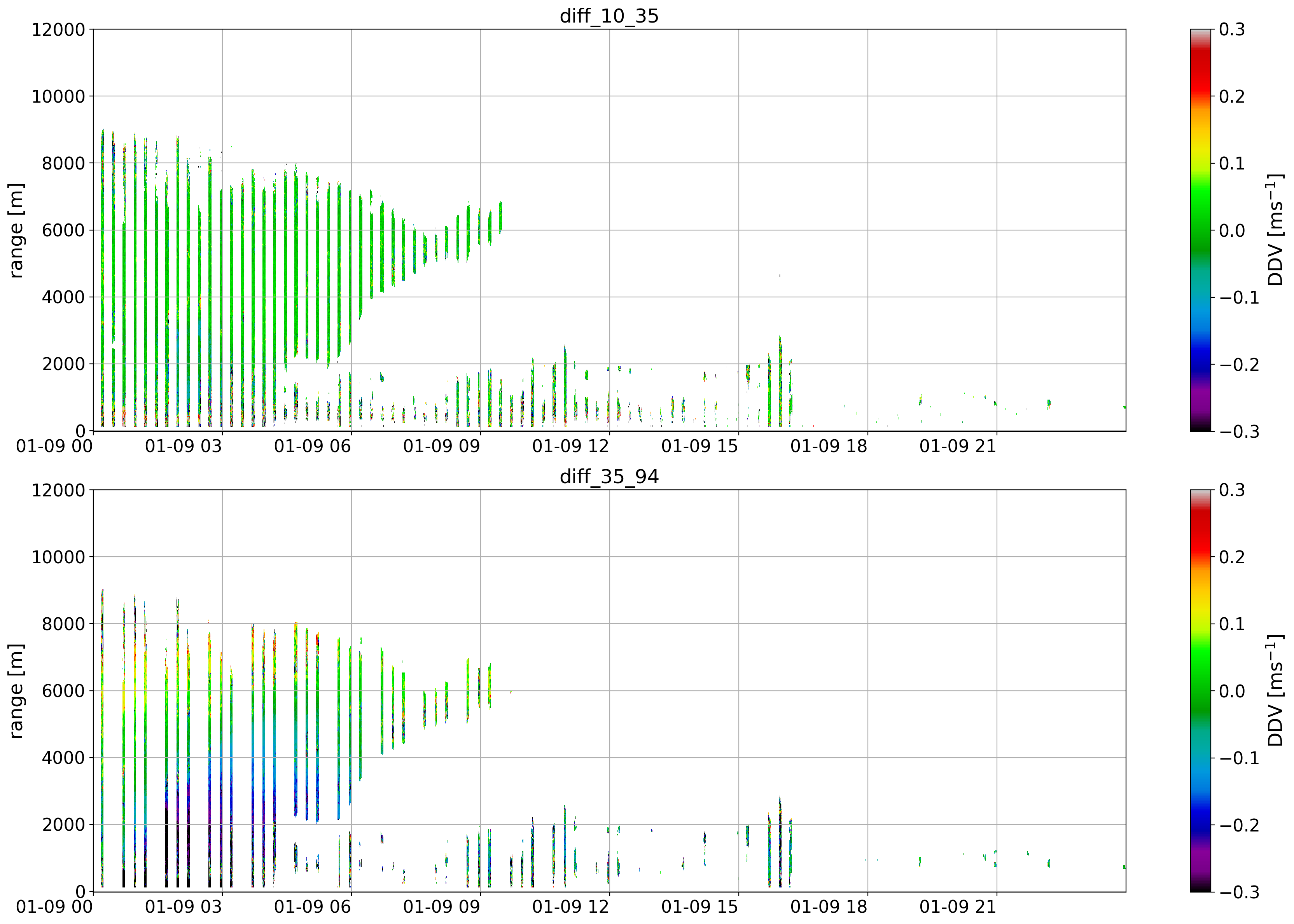Click the 01-09 03 time label under diff_35_94
The width and height of the screenshot is (1294, 924).
point(183,907)
